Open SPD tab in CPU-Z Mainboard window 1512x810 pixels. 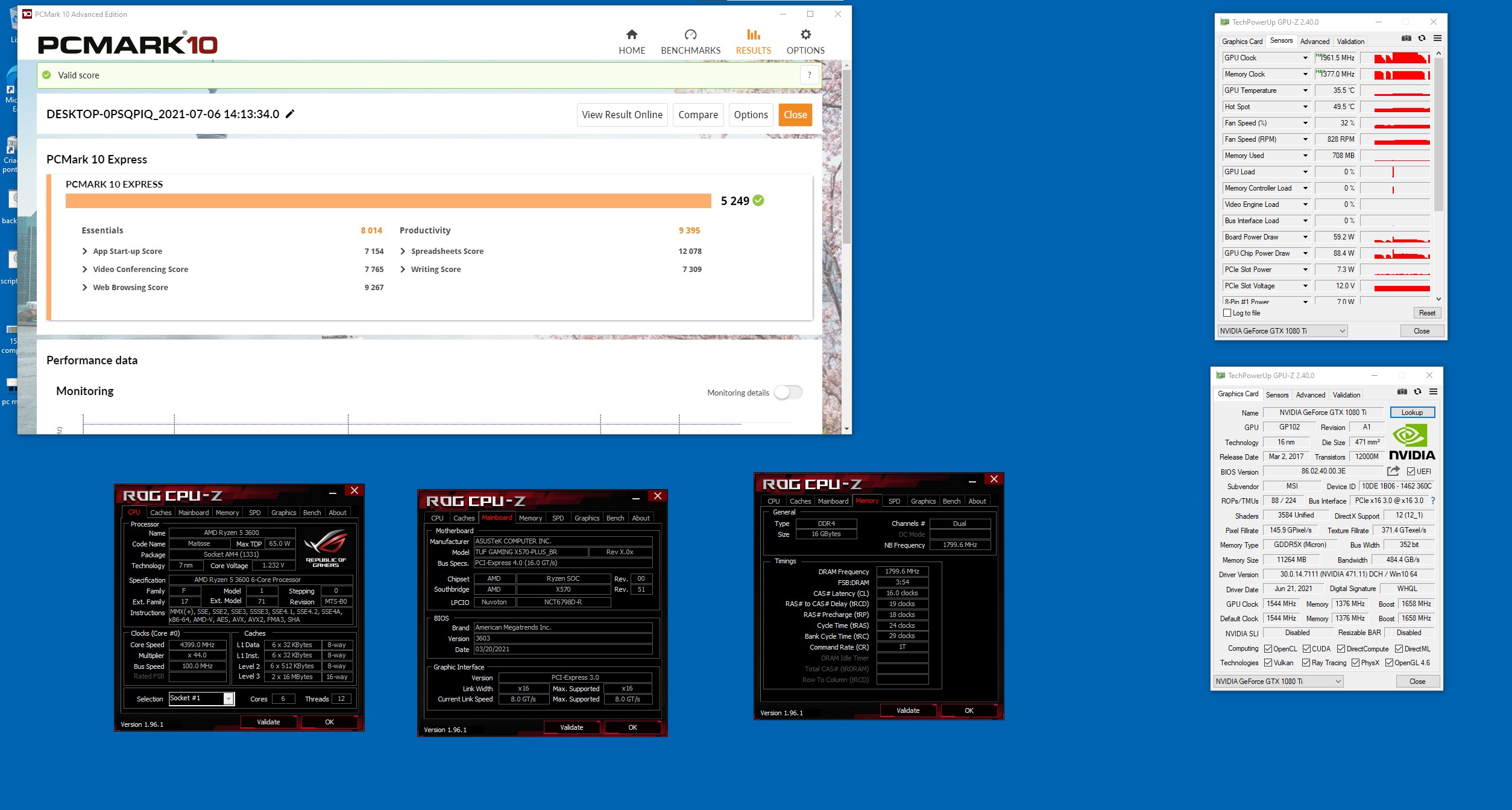[558, 518]
